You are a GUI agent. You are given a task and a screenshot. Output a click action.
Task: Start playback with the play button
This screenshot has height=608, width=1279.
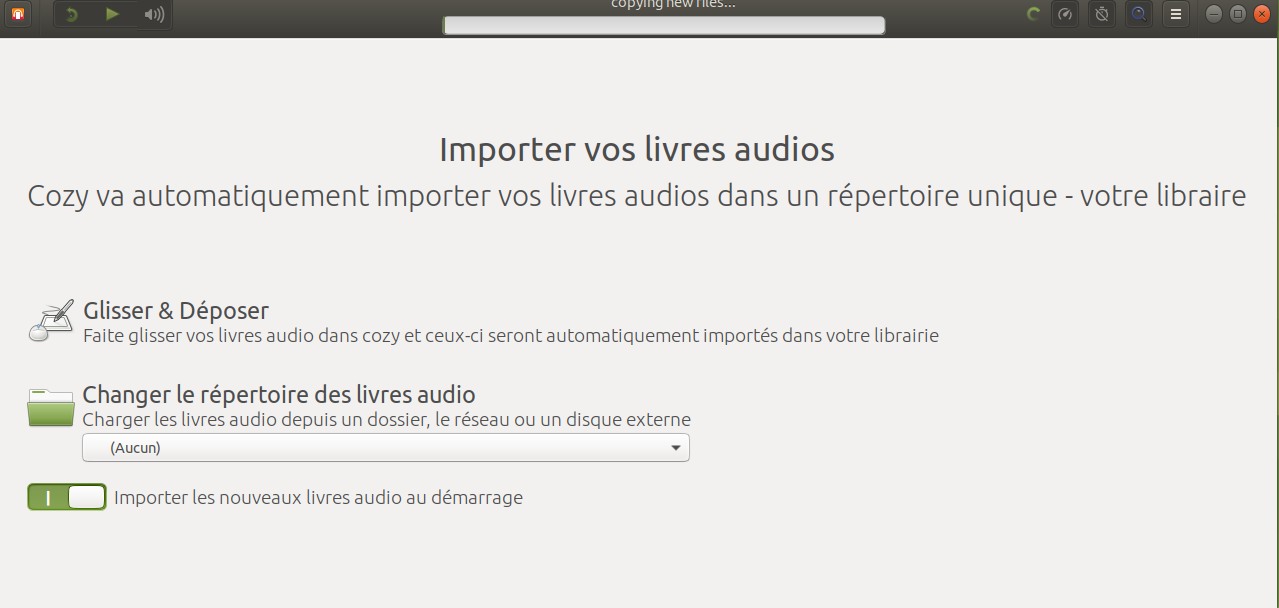pos(112,14)
